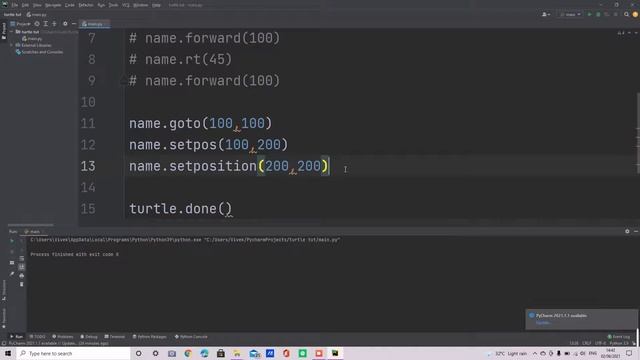
Task: Click line 15 with turtle.done()
Action: click(180, 209)
